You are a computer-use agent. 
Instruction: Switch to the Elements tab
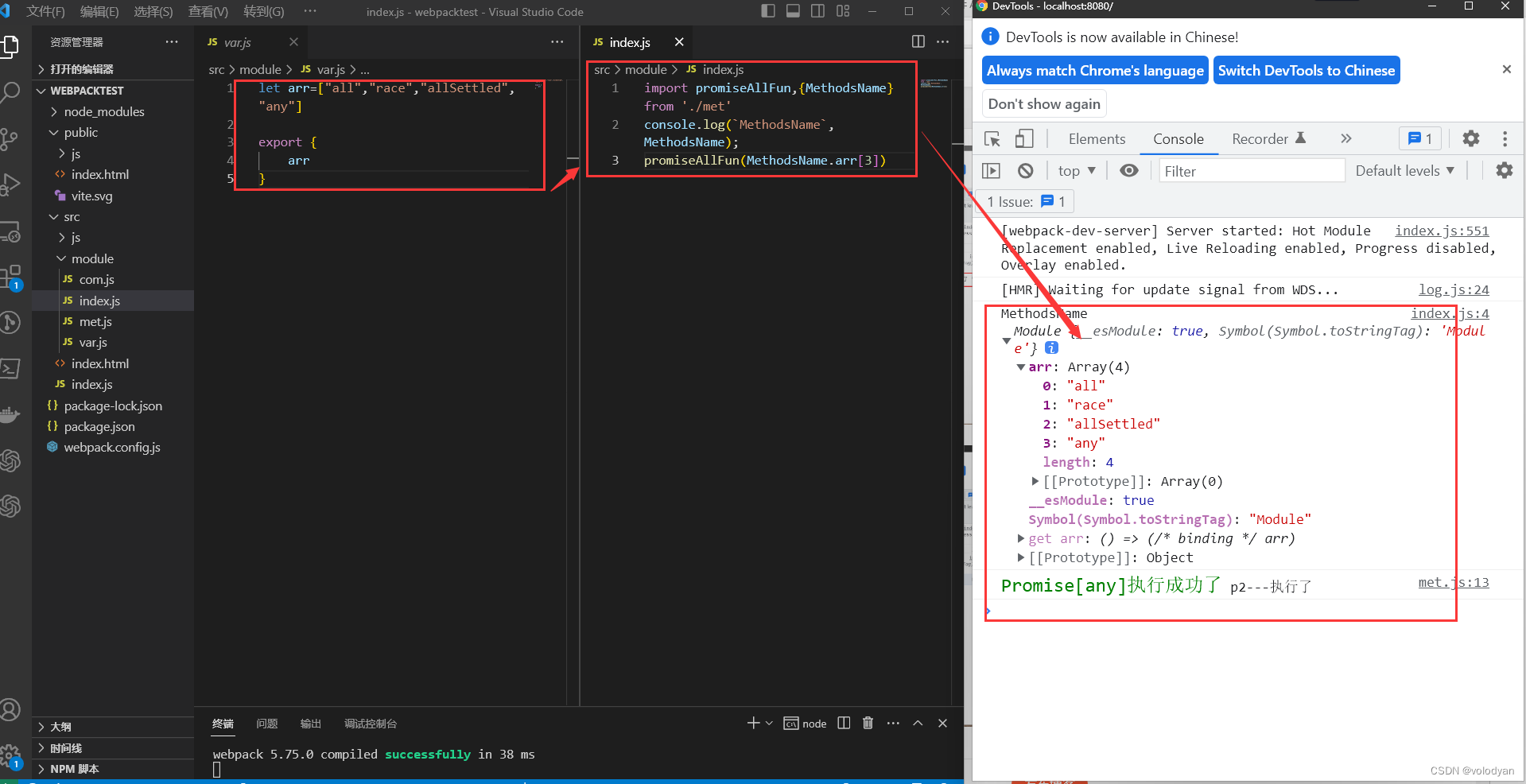1097,139
